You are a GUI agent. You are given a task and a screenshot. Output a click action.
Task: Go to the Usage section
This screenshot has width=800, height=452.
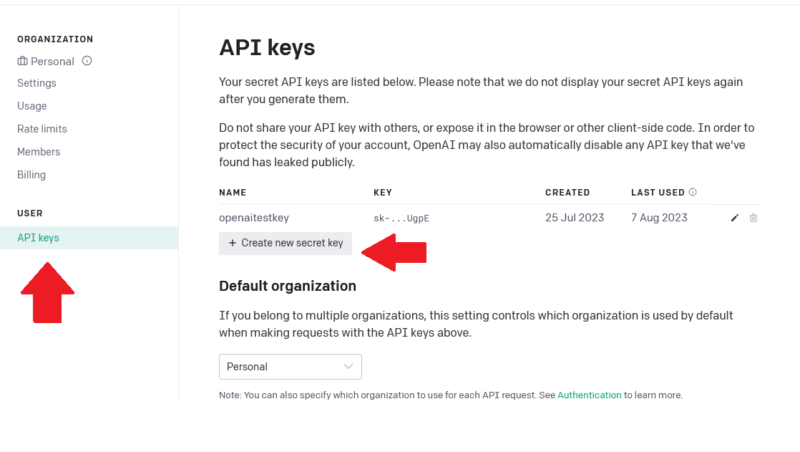[x=32, y=106]
